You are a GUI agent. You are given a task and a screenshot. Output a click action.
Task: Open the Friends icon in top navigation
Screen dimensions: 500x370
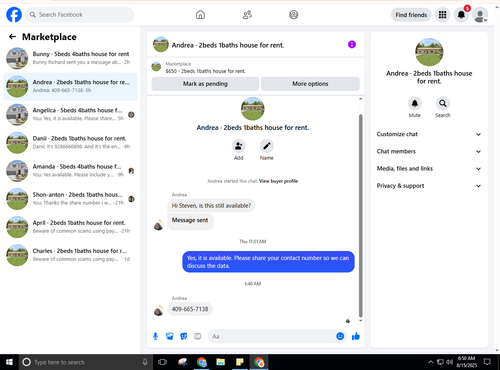pyautogui.click(x=247, y=15)
